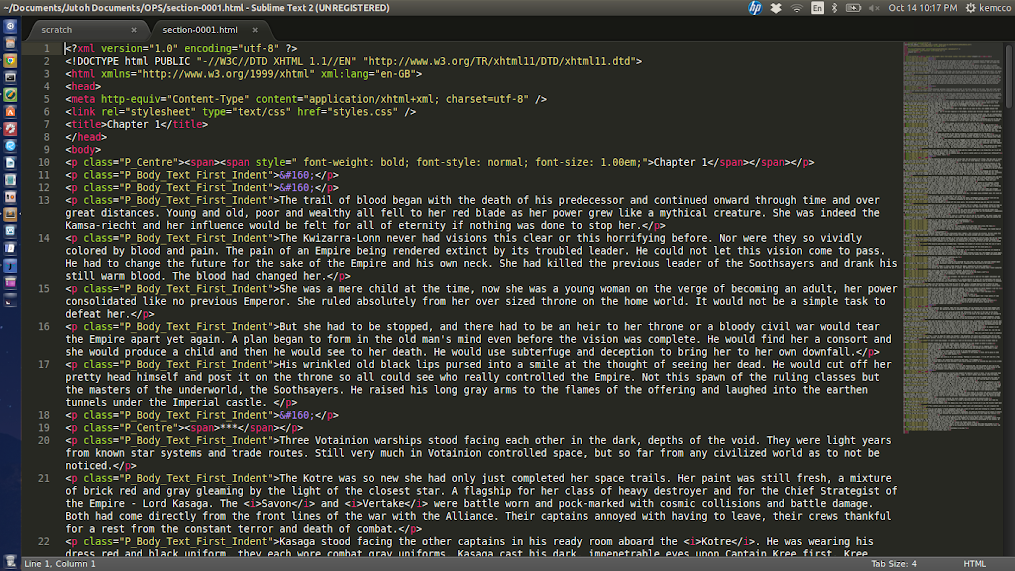Open the Tab Size: 4 selector
The height and width of the screenshot is (571, 1015).
point(894,564)
